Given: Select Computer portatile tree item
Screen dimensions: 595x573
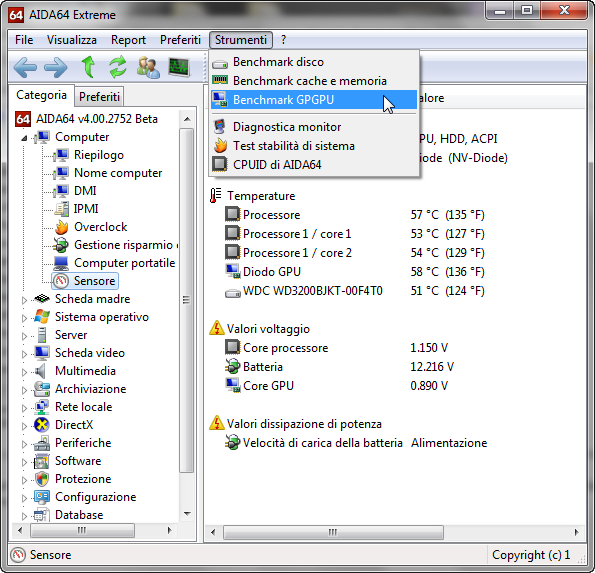Looking at the screenshot, I should pos(125,263).
